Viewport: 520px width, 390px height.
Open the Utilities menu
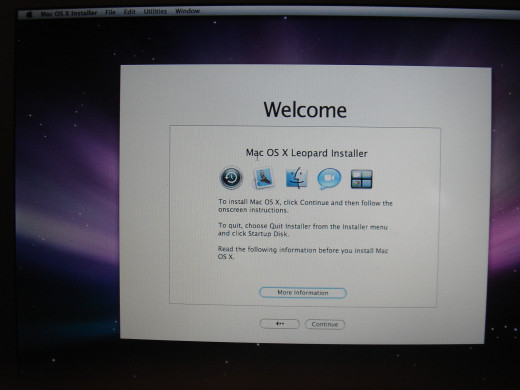point(155,12)
